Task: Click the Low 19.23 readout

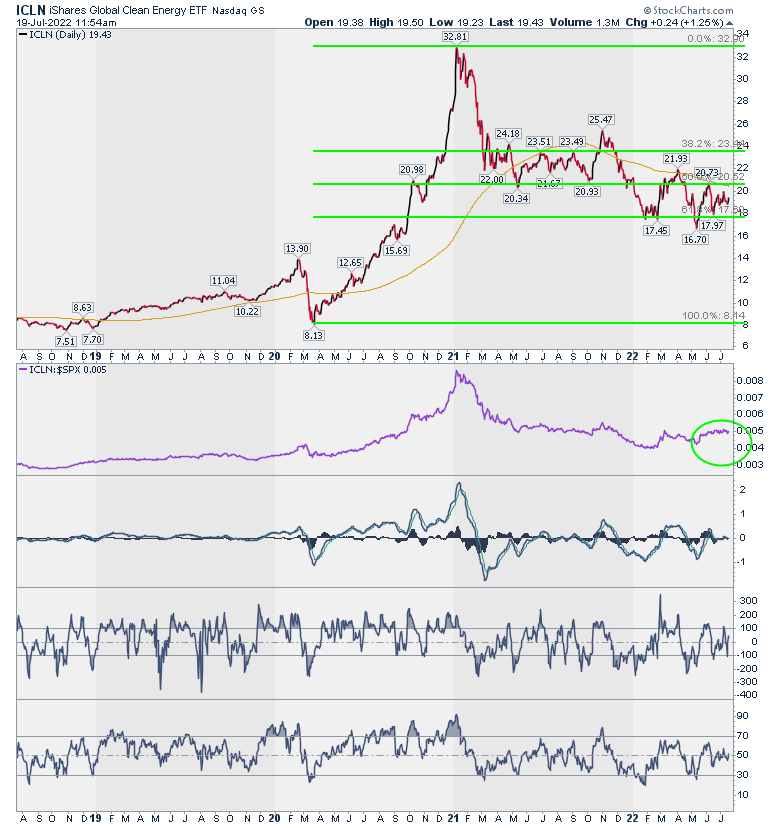Action: 456,23
